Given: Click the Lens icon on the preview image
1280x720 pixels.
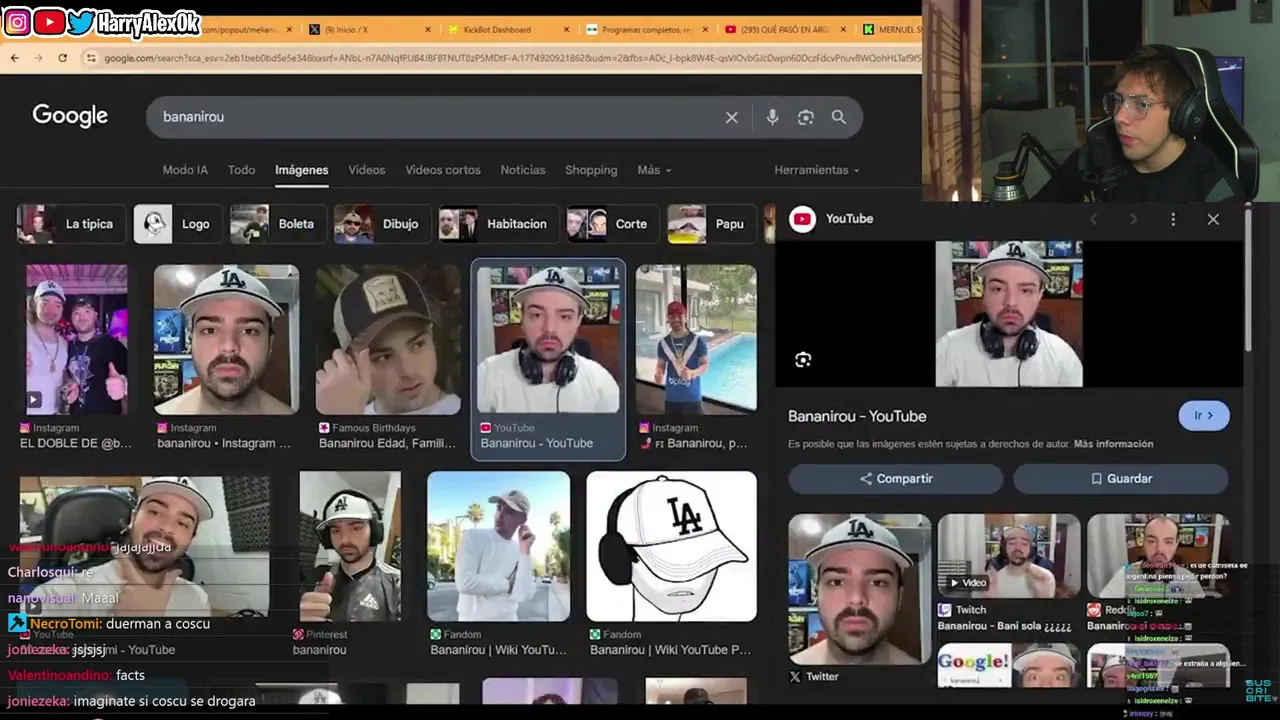Looking at the screenshot, I should (803, 360).
